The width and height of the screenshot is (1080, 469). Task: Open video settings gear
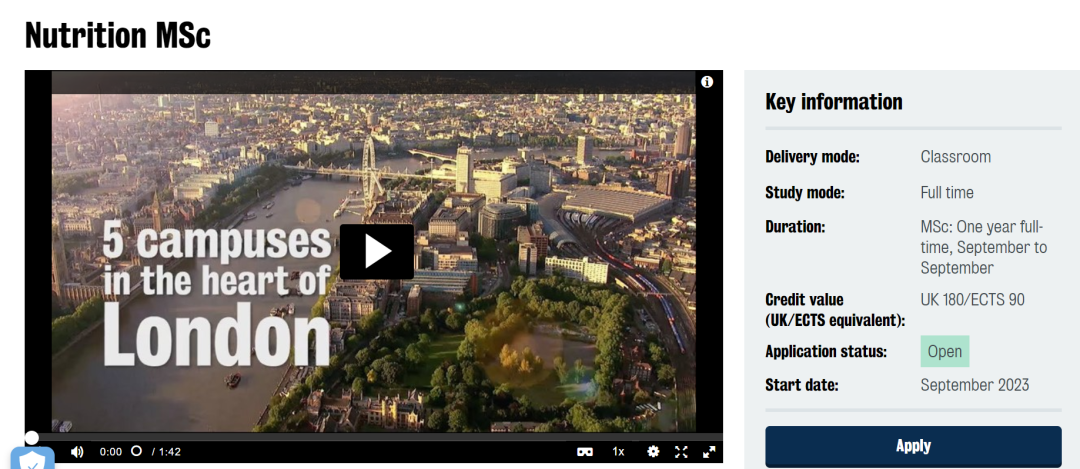[x=653, y=452]
